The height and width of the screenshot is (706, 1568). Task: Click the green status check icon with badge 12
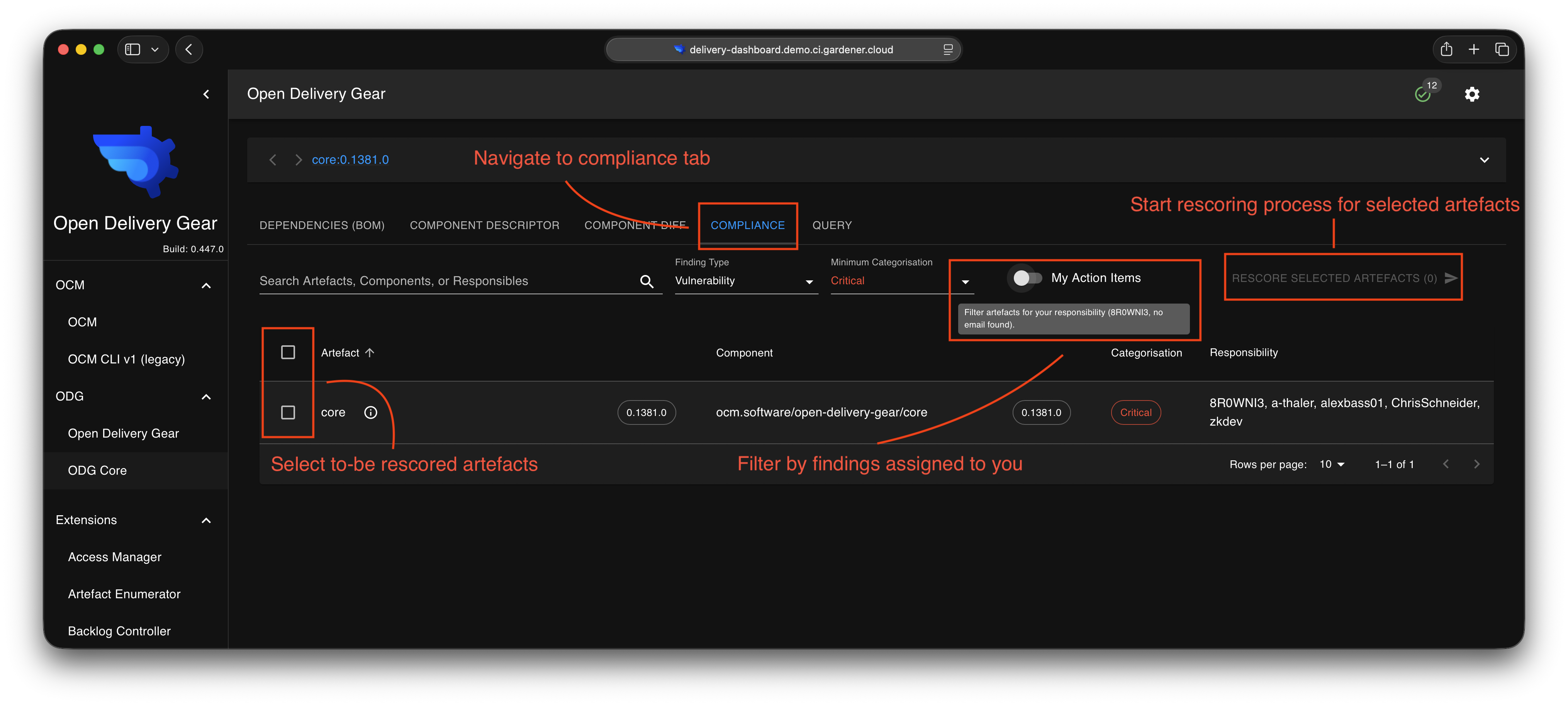[x=1422, y=94]
